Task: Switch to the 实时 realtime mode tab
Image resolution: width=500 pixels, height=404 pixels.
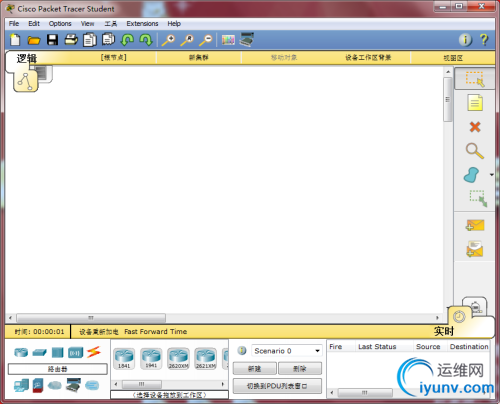Action: click(x=444, y=331)
